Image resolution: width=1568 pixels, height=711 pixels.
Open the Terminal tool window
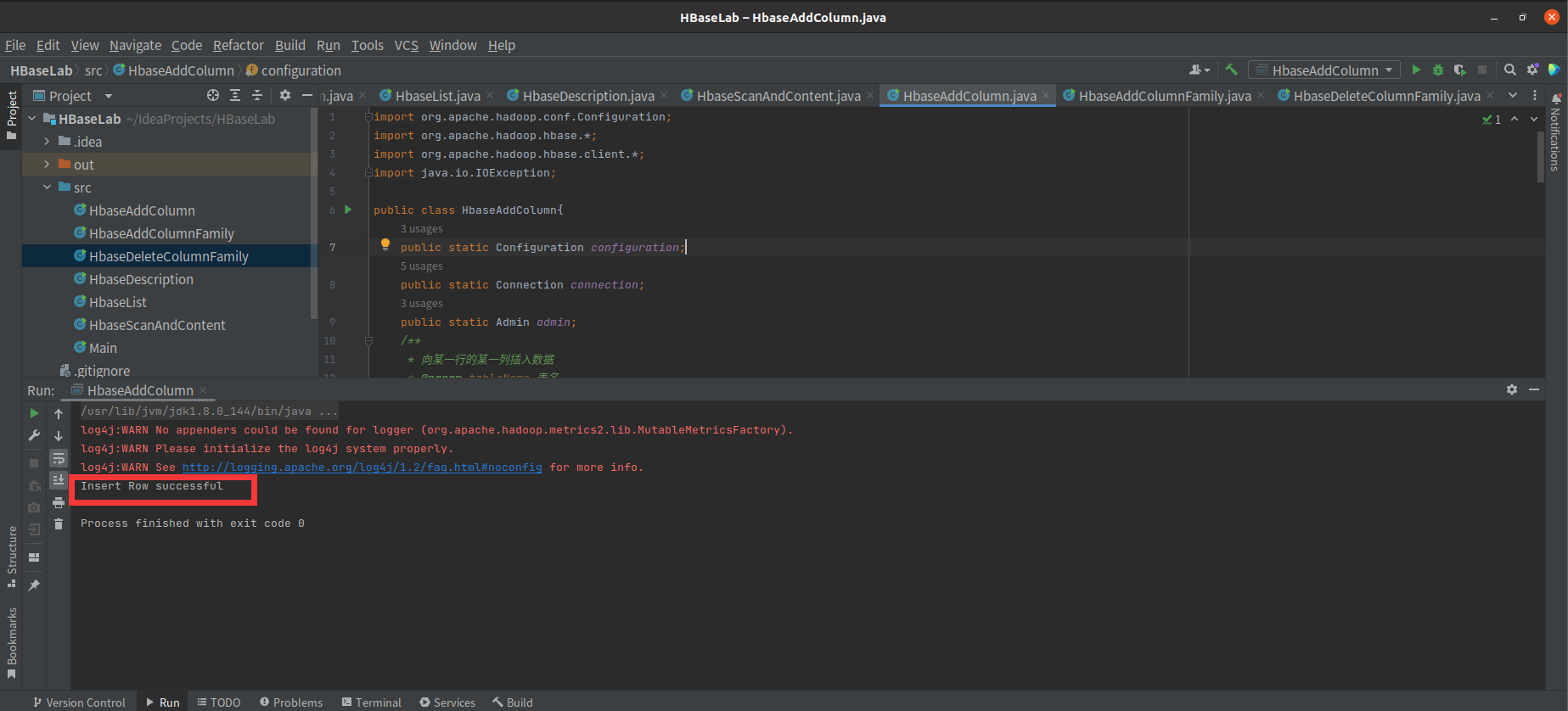tap(371, 702)
